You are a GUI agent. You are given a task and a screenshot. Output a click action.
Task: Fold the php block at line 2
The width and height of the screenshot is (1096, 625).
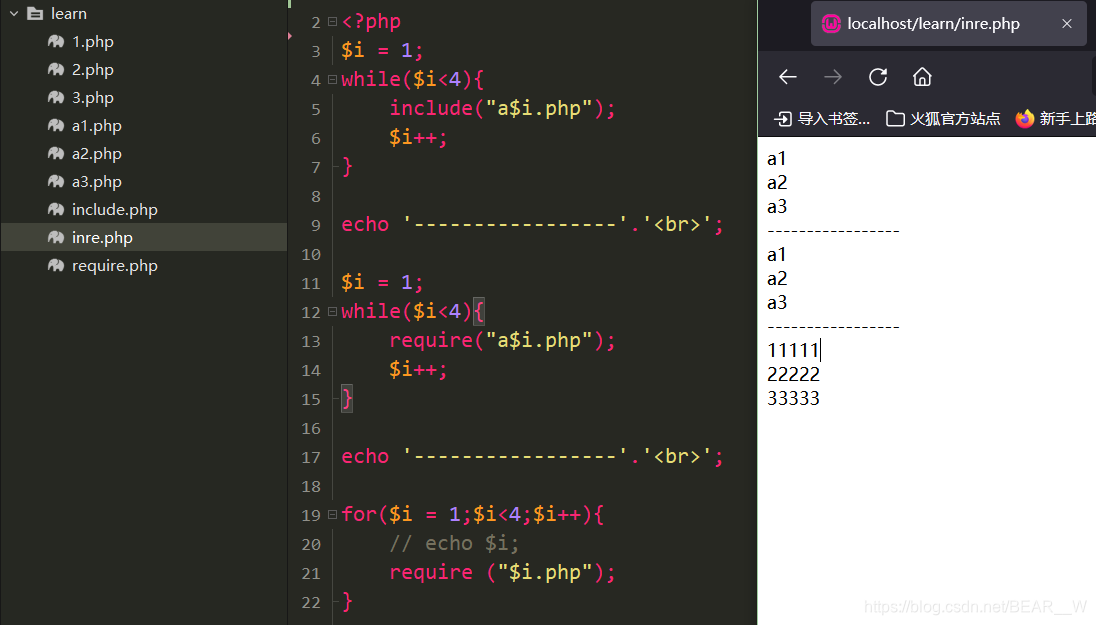click(x=333, y=22)
